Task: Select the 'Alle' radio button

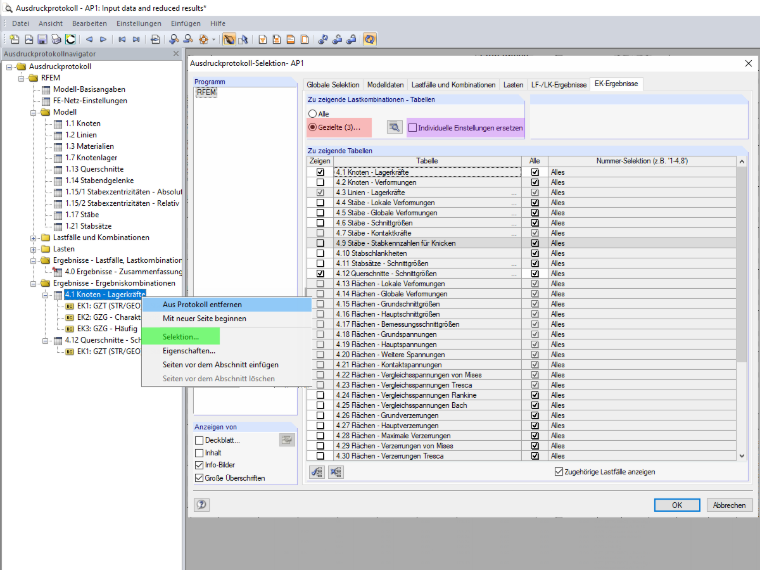Action: coord(313,114)
